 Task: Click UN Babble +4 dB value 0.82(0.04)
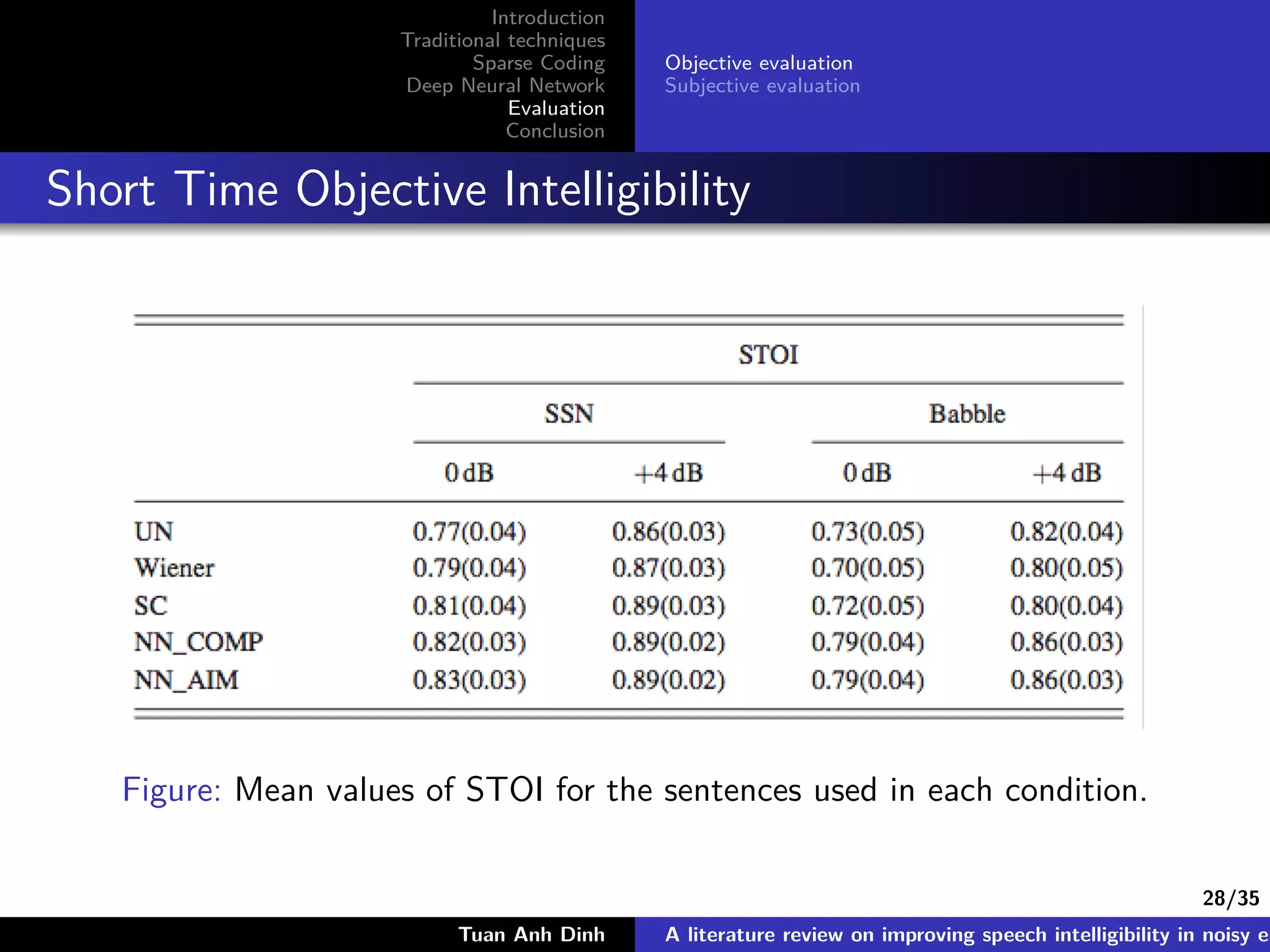tap(1067, 532)
